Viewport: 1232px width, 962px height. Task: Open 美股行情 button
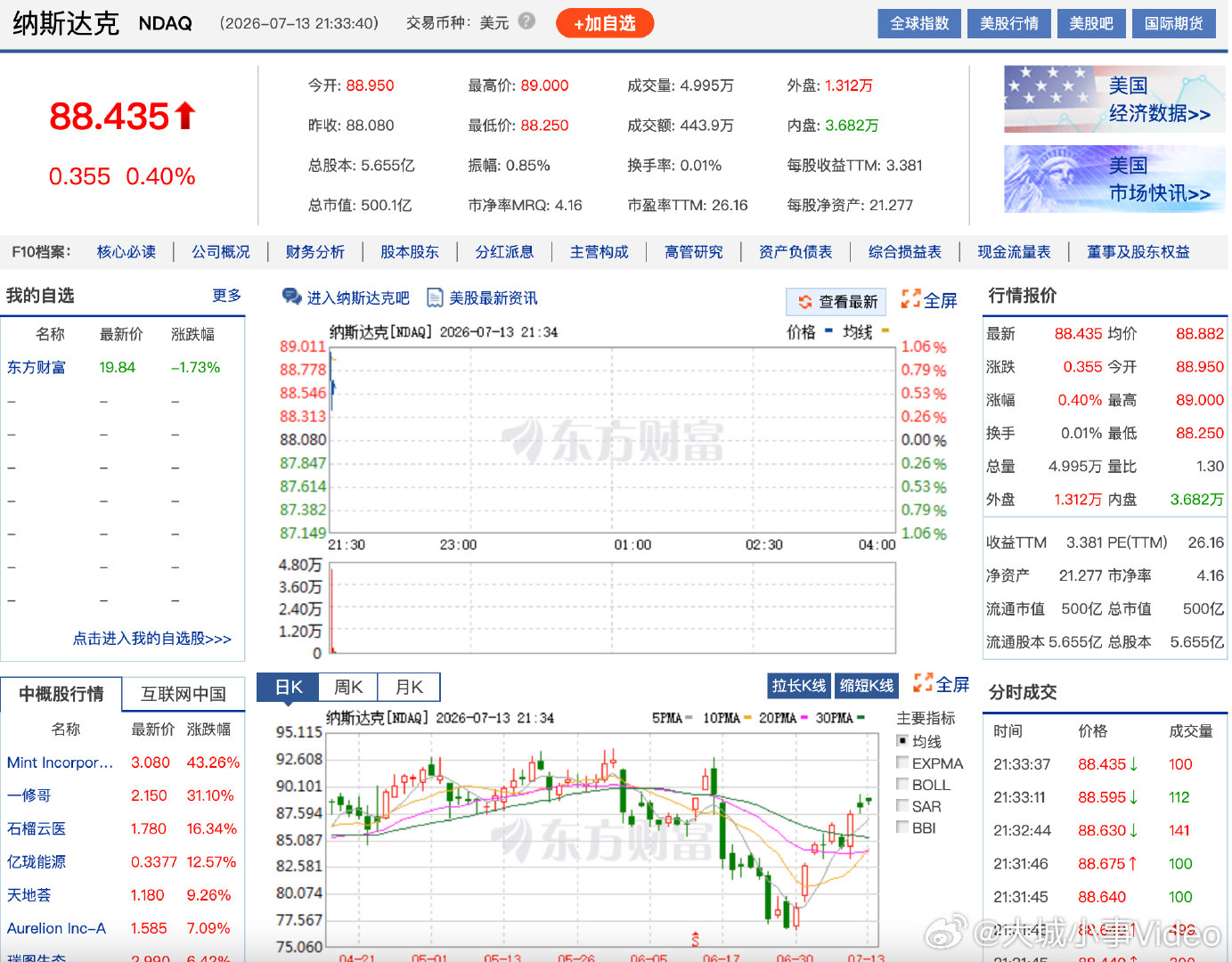click(x=1008, y=23)
